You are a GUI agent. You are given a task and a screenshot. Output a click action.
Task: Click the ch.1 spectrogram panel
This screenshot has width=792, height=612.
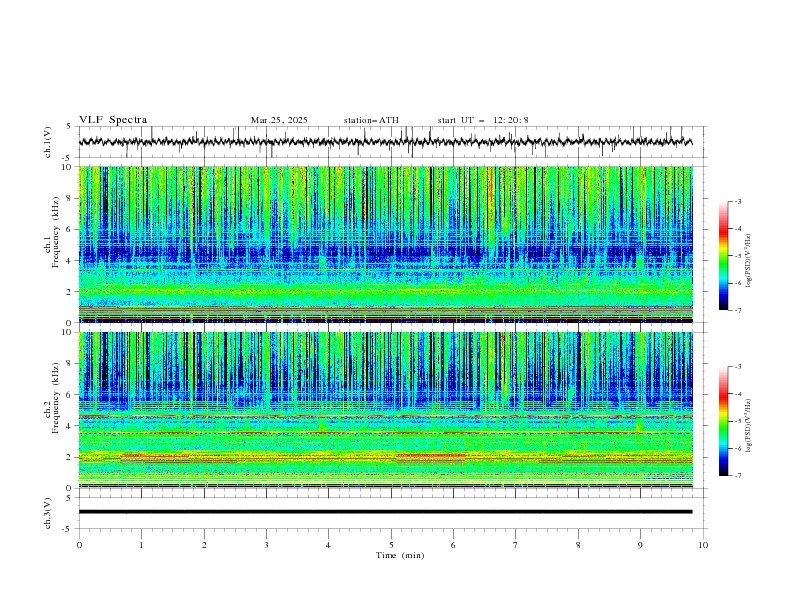pyautogui.click(x=385, y=244)
